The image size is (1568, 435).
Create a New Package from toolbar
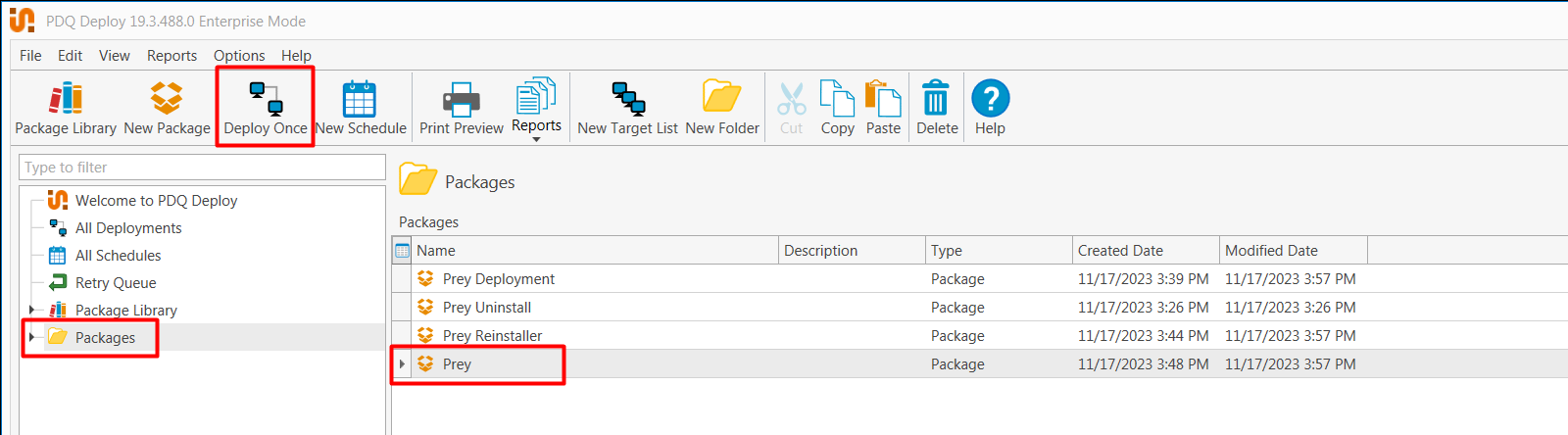(x=167, y=99)
